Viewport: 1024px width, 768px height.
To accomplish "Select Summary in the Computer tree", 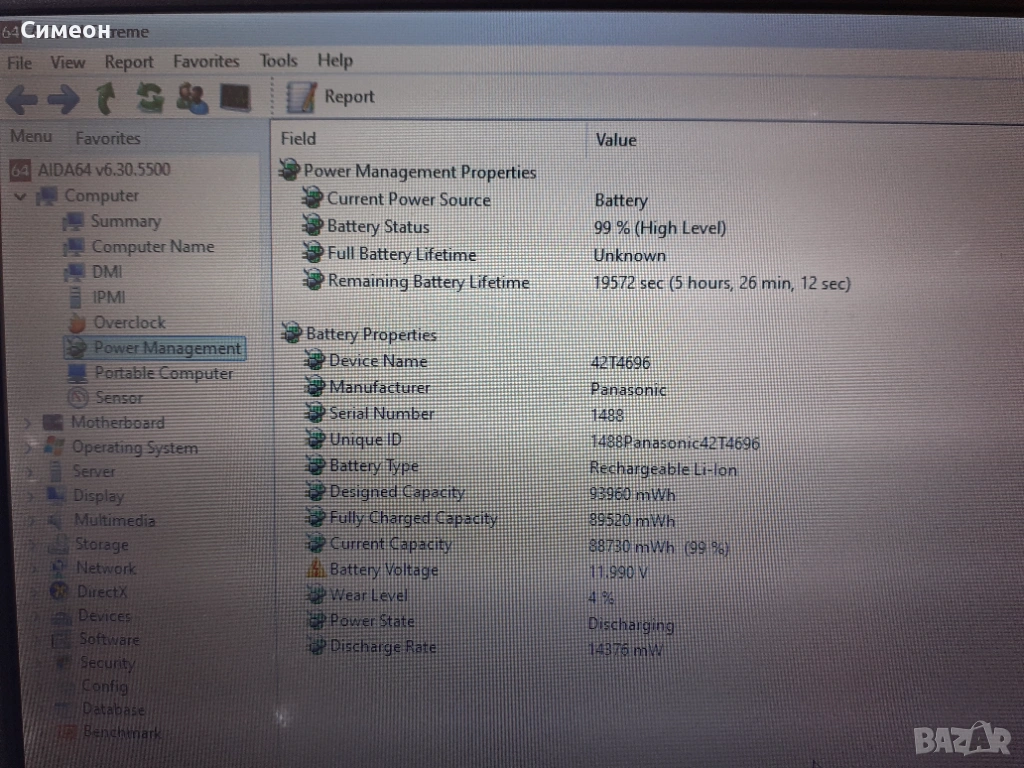I will click(x=125, y=221).
